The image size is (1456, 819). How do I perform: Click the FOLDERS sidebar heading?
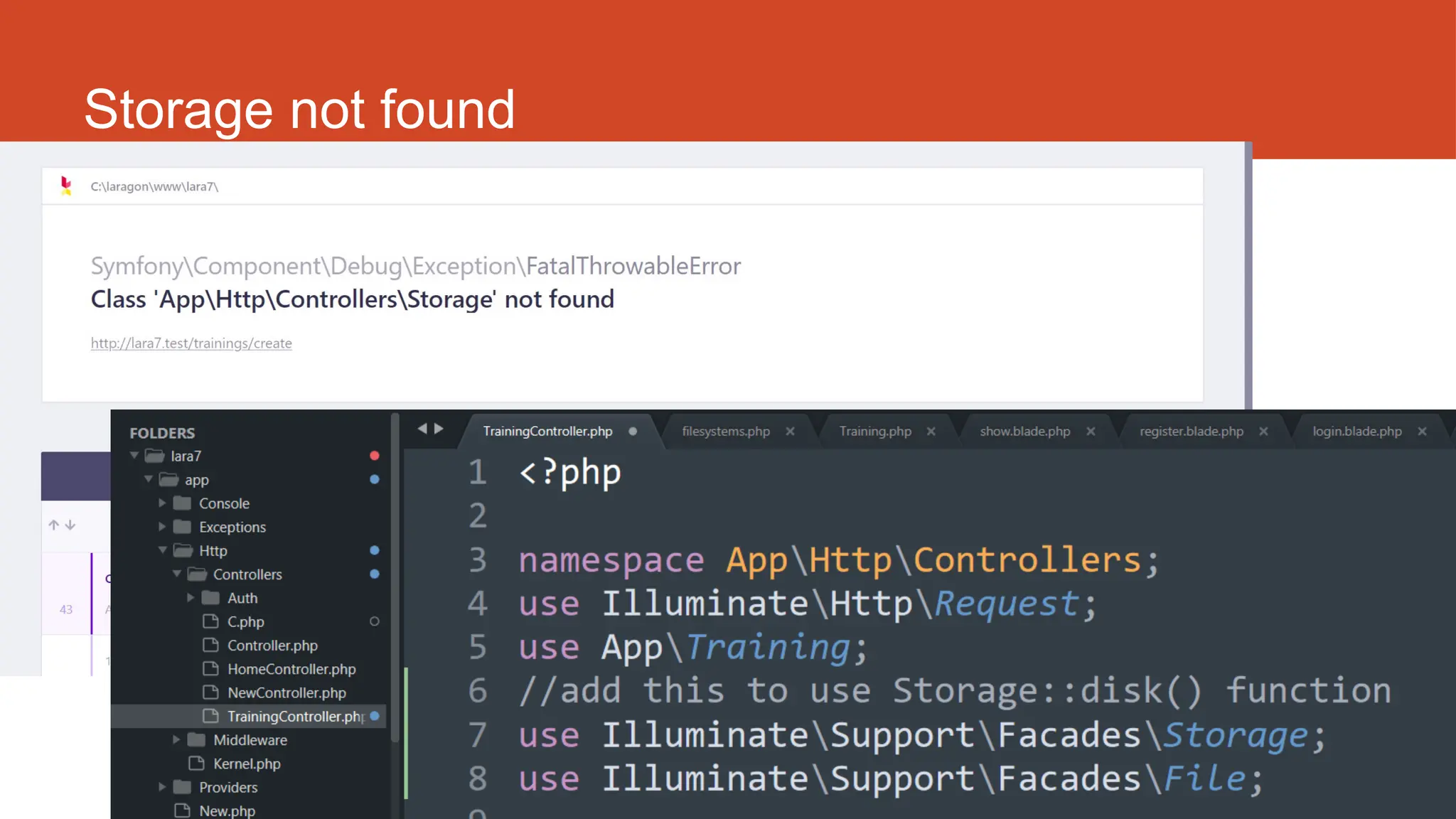pos(162,433)
